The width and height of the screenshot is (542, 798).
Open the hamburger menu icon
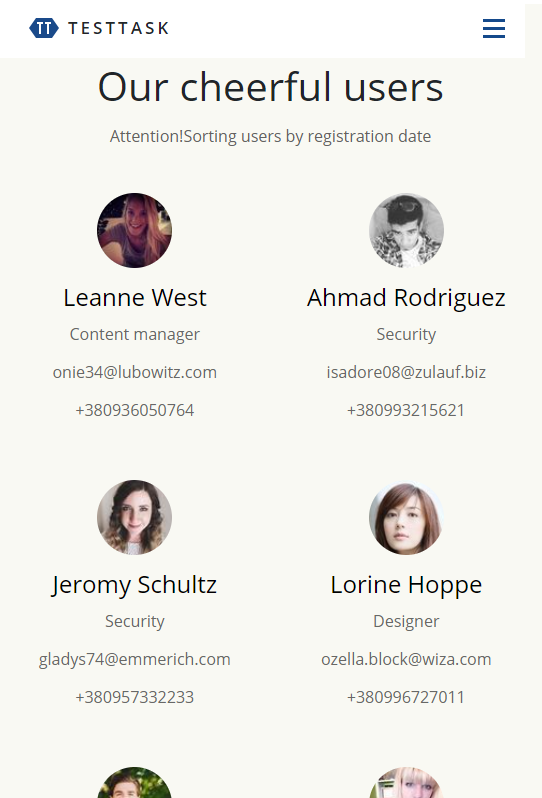494,28
